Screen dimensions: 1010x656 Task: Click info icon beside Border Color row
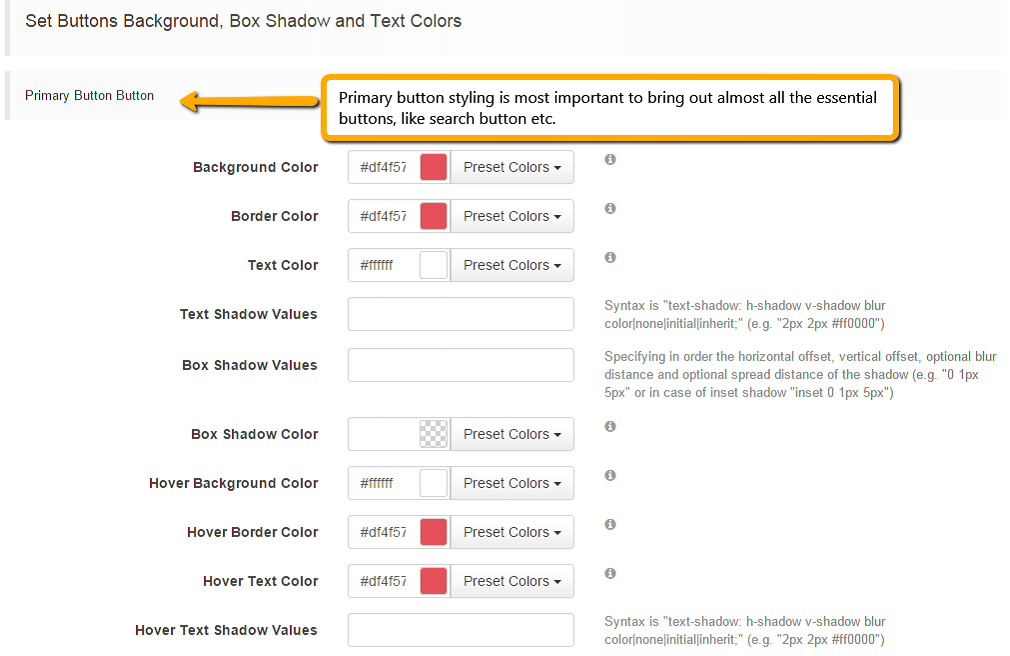(x=610, y=208)
